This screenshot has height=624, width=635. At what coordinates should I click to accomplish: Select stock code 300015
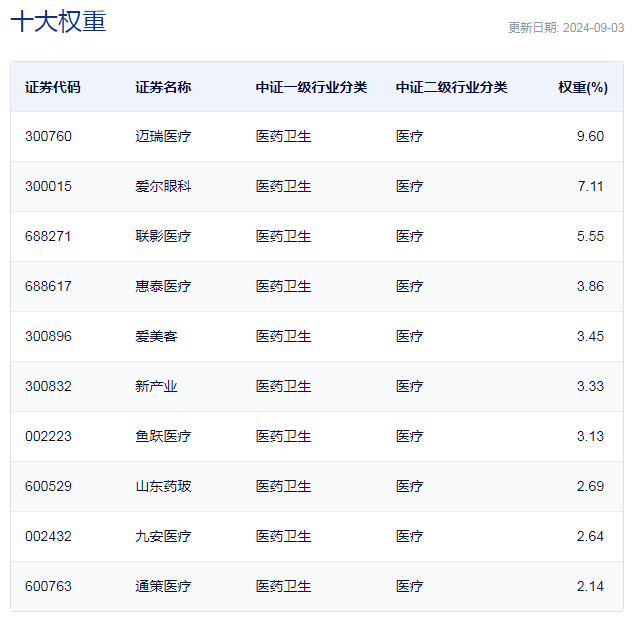pyautogui.click(x=48, y=186)
